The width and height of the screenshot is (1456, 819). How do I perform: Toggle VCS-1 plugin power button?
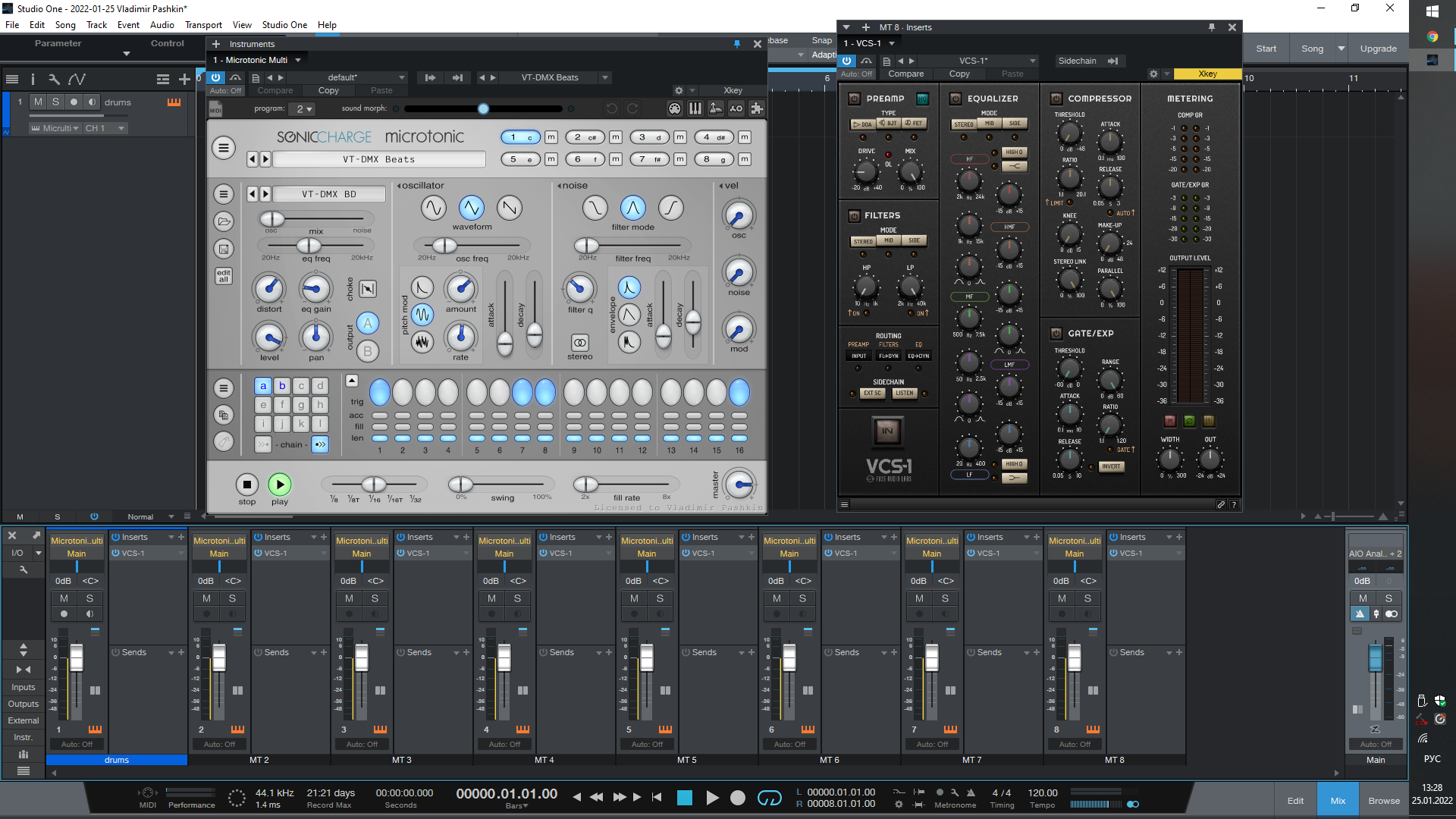[x=847, y=61]
